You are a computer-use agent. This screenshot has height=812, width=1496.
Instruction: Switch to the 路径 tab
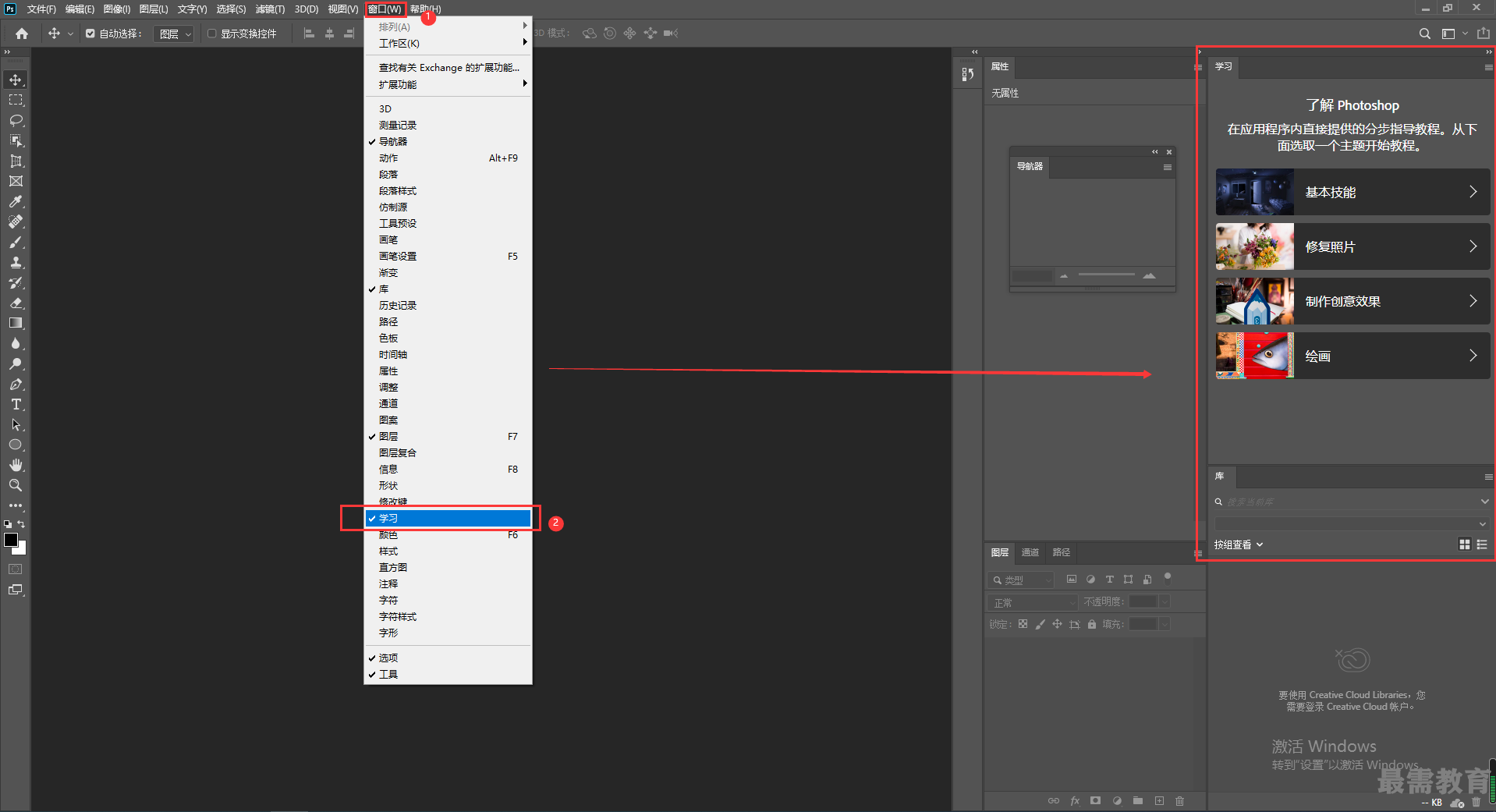[x=1061, y=552]
